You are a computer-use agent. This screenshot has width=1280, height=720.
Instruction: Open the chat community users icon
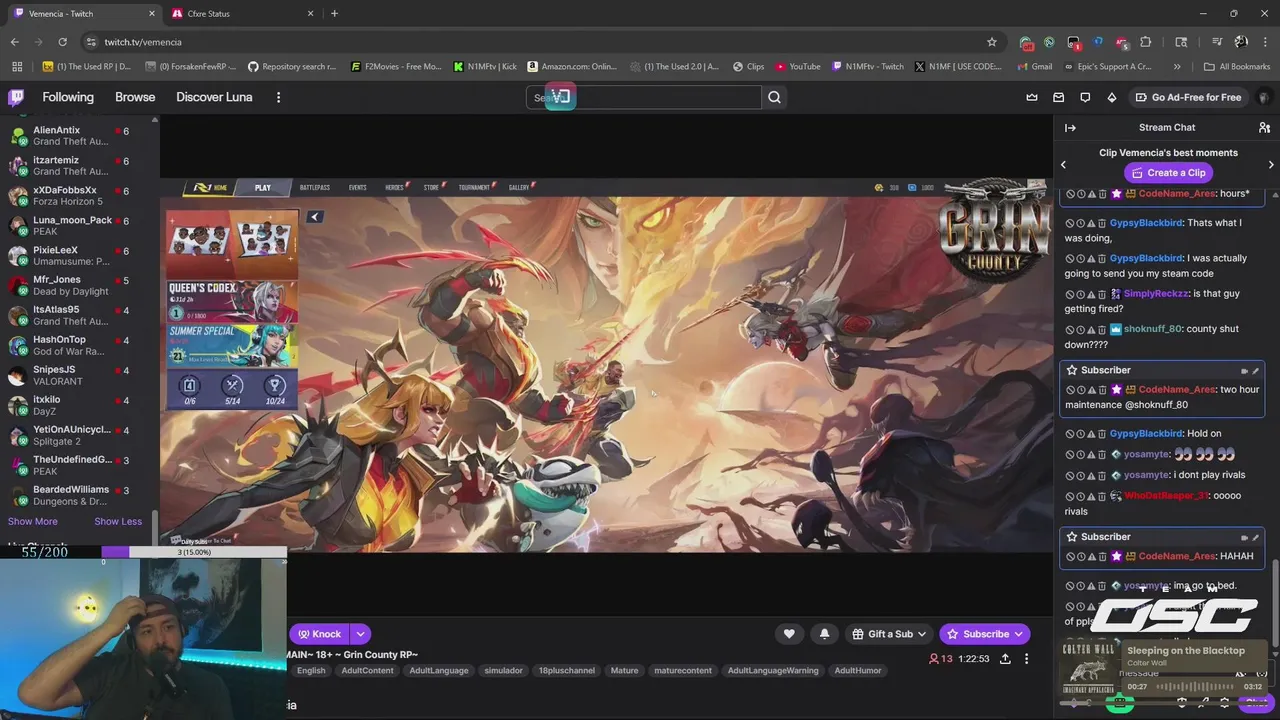(1264, 127)
